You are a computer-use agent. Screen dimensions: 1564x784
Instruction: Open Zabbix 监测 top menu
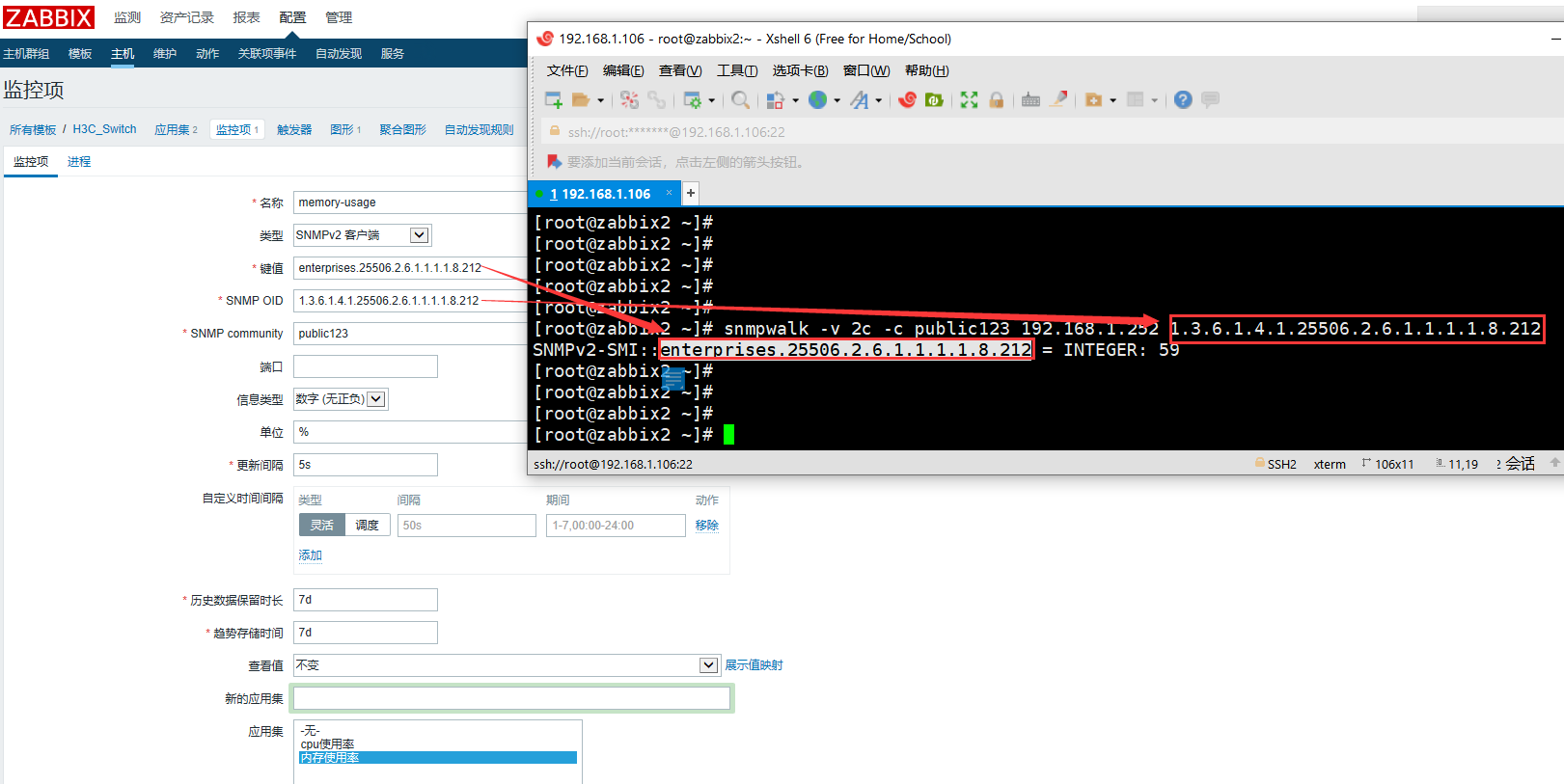pyautogui.click(x=126, y=17)
